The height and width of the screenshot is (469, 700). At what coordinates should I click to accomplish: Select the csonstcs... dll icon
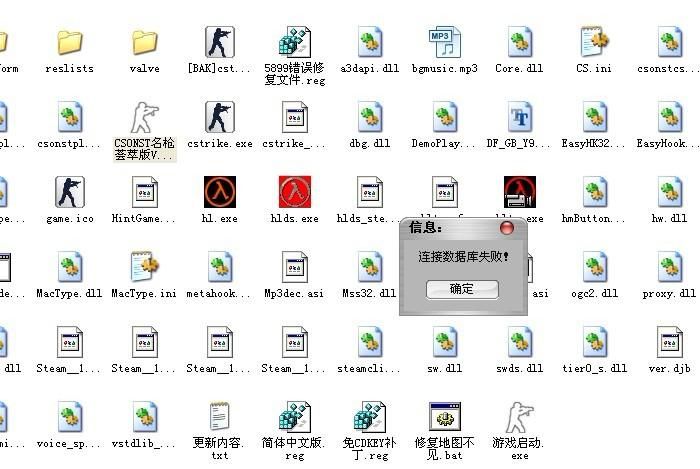670,42
